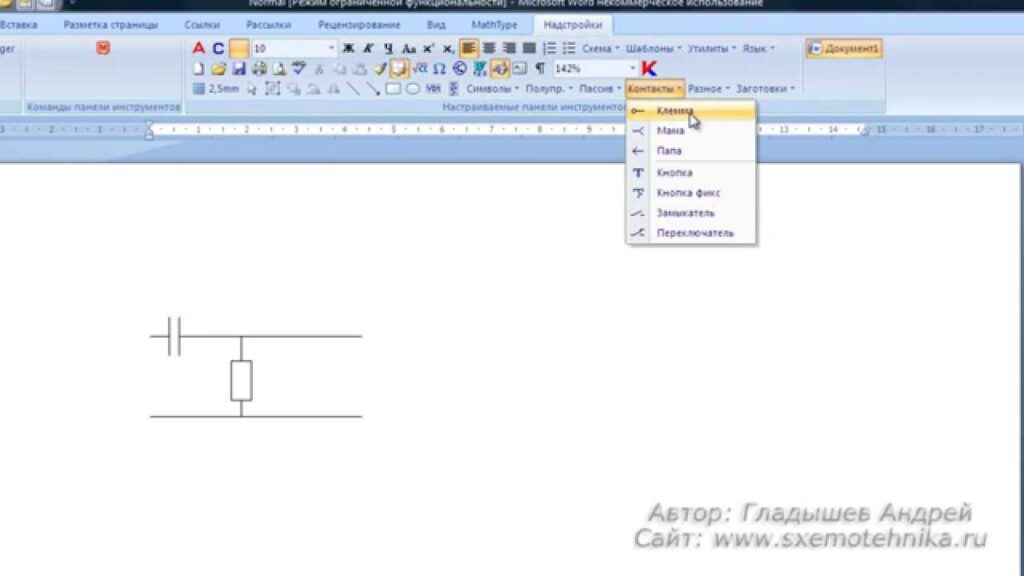
Task: Click the red letter A icon
Action: point(198,48)
